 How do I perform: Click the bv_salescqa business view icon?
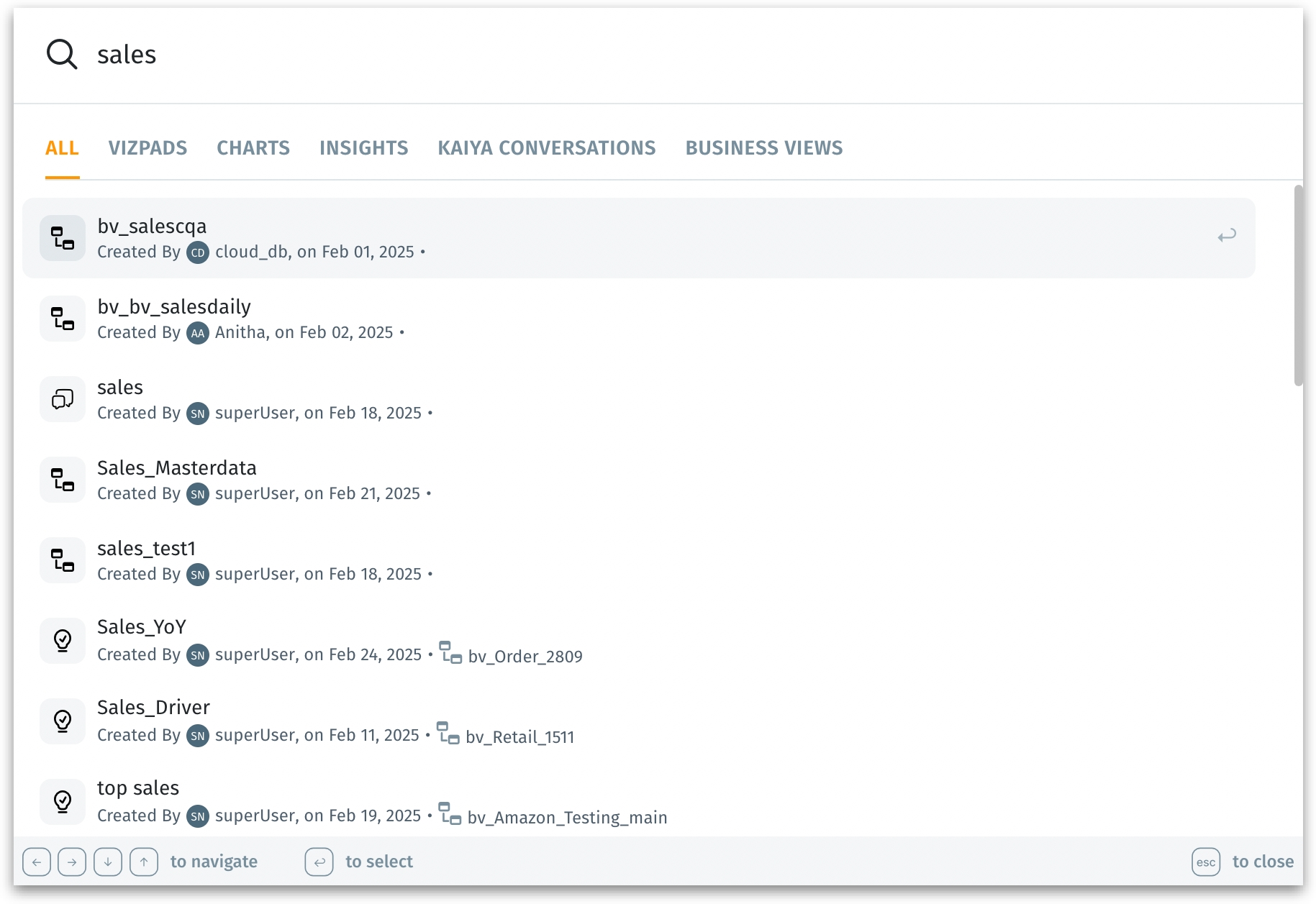(x=63, y=238)
